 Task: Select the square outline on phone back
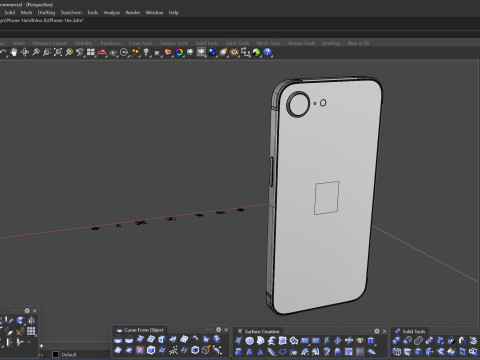pos(326,198)
